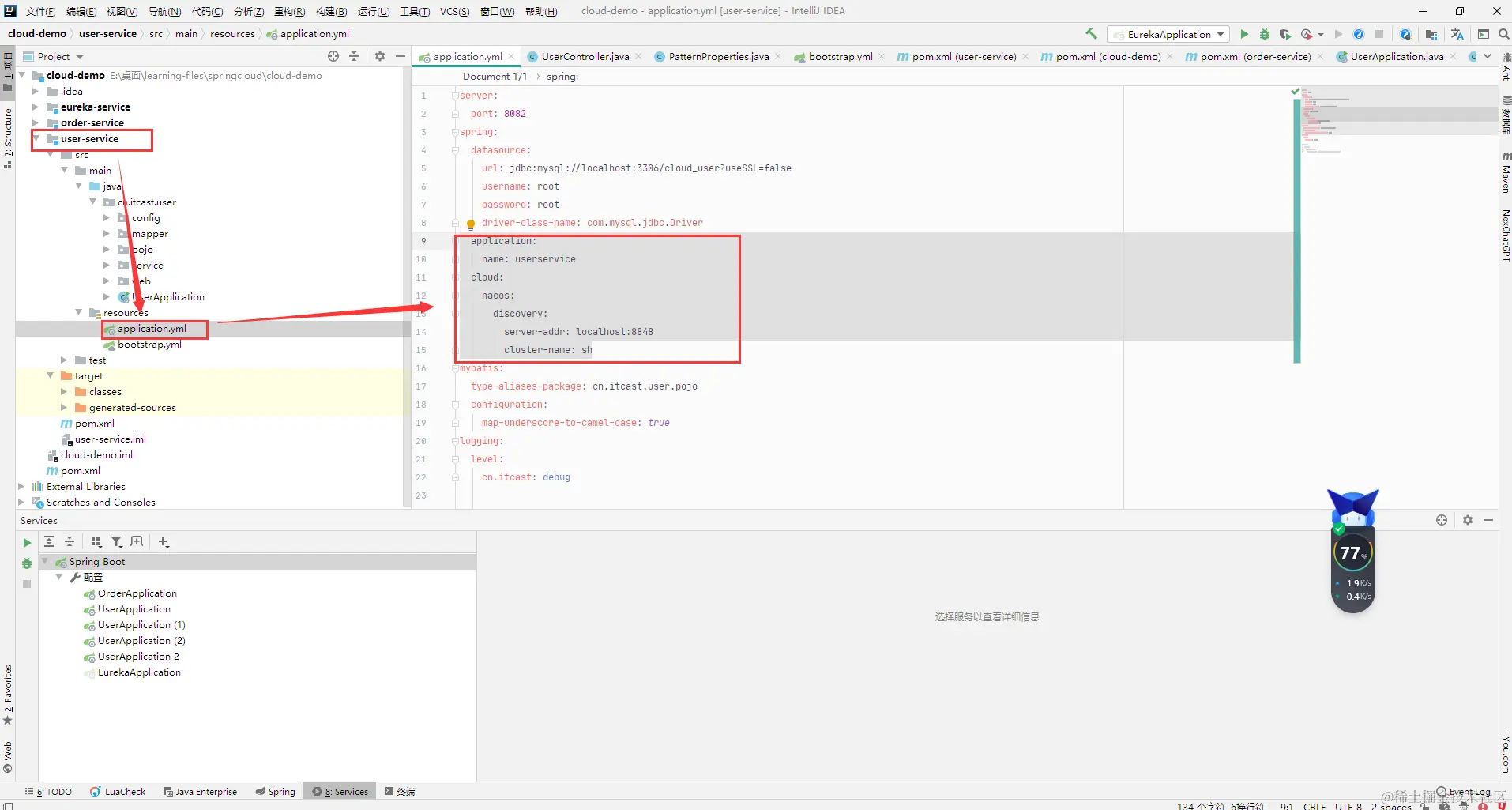Screen dimensions: 1512x810
Task: Open the Event Log
Action: coord(1463,791)
